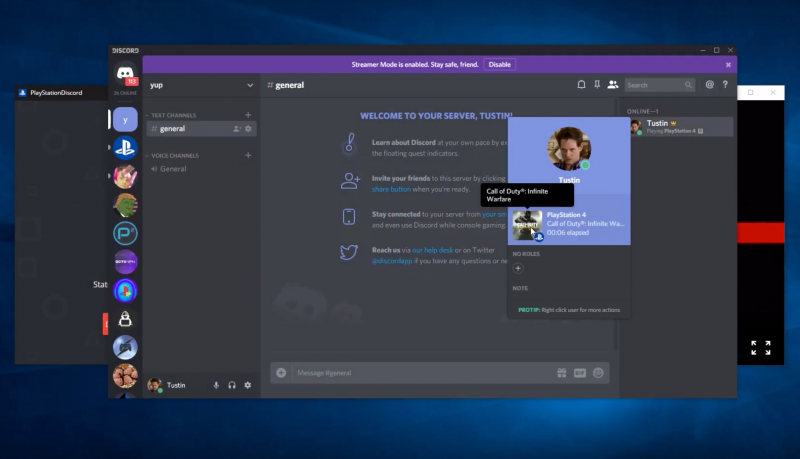Add a role with plus button
Image resolution: width=800 pixels, height=459 pixels.
click(518, 268)
